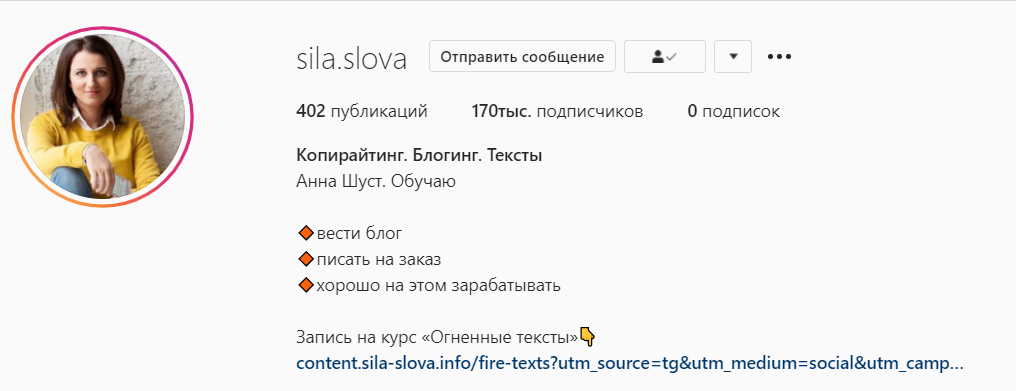Click the orange diamond beside вести блог
This screenshot has width=1016, height=391.
(305, 233)
